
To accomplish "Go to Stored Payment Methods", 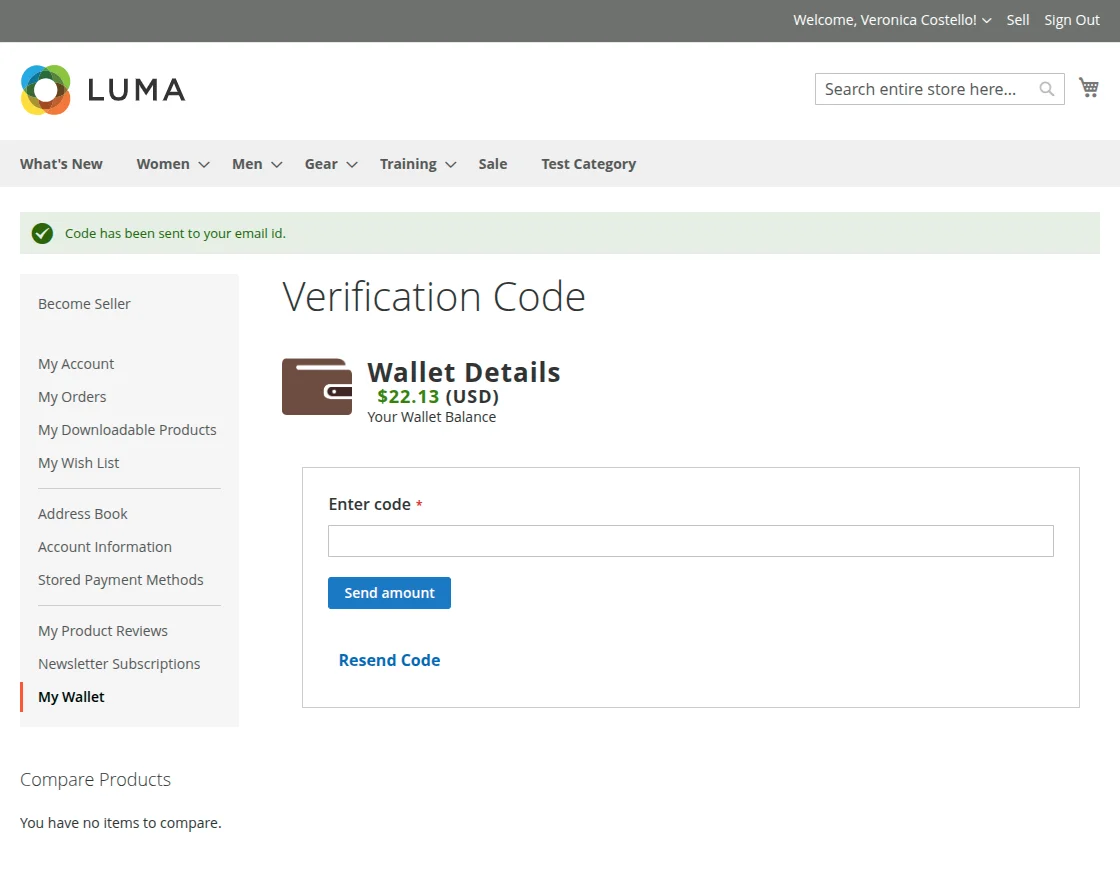I will click(x=121, y=579).
